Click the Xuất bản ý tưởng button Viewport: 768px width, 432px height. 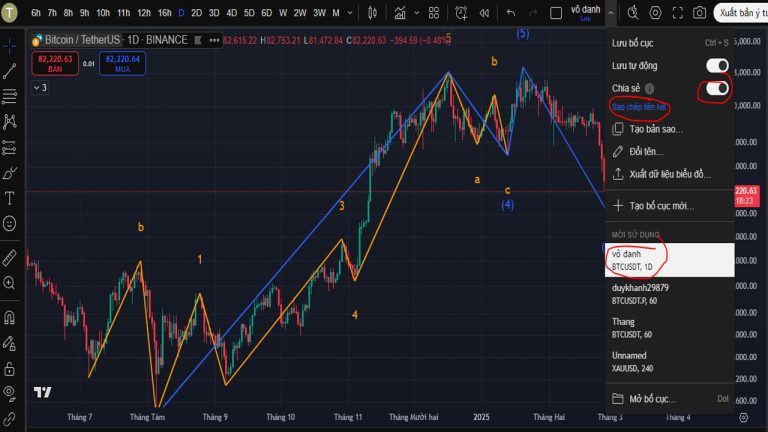coord(741,13)
